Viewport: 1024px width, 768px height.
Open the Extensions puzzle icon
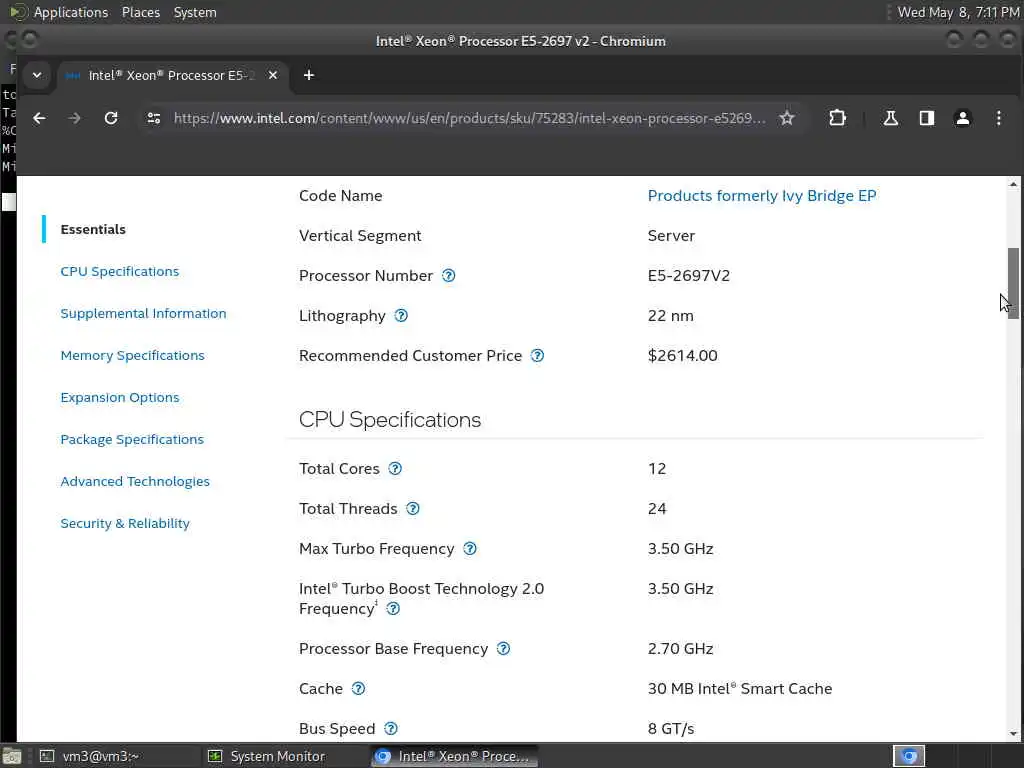click(837, 118)
